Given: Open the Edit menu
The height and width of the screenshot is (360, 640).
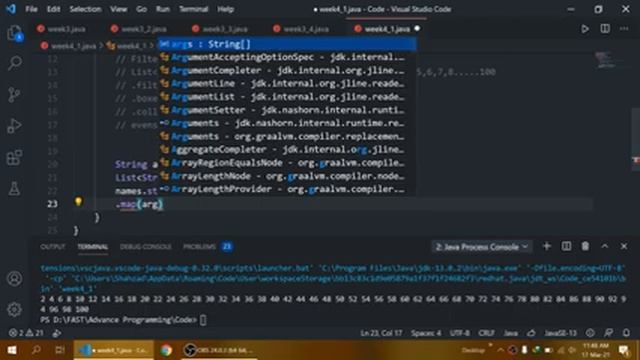Looking at the screenshot, I should coord(53,9).
